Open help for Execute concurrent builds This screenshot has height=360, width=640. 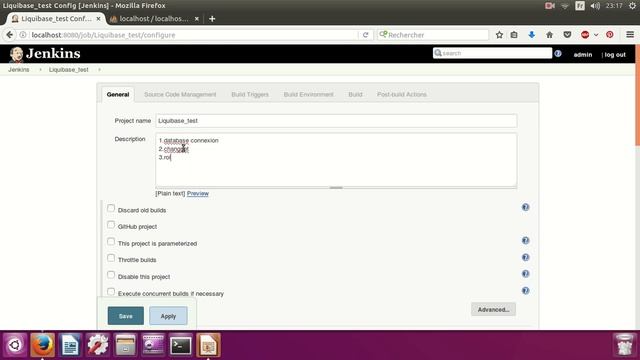pos(525,291)
